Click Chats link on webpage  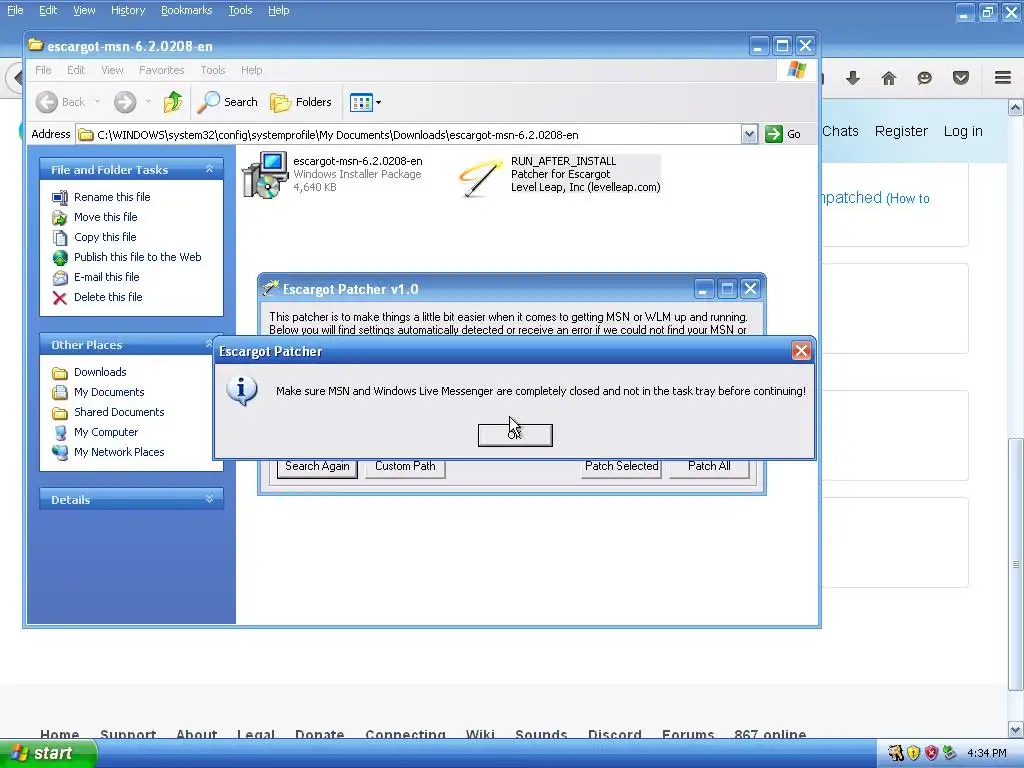(840, 131)
